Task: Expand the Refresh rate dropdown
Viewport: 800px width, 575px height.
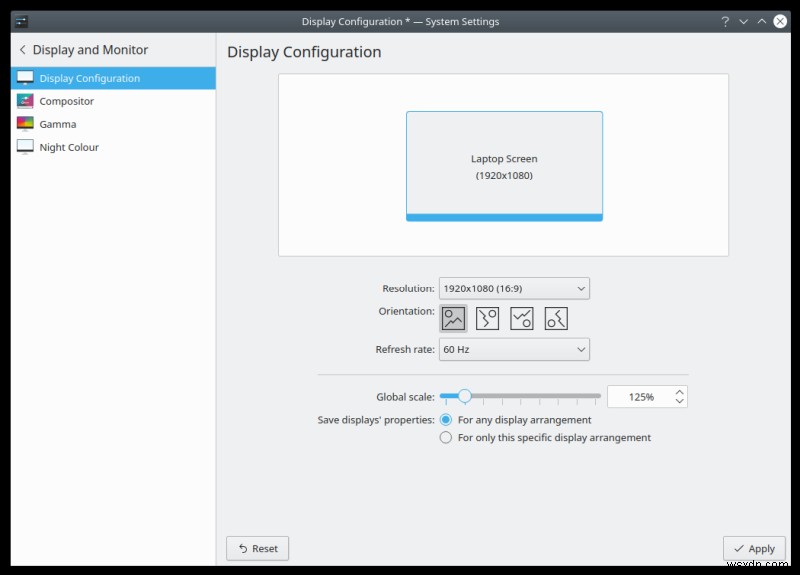Action: pyautogui.click(x=514, y=349)
